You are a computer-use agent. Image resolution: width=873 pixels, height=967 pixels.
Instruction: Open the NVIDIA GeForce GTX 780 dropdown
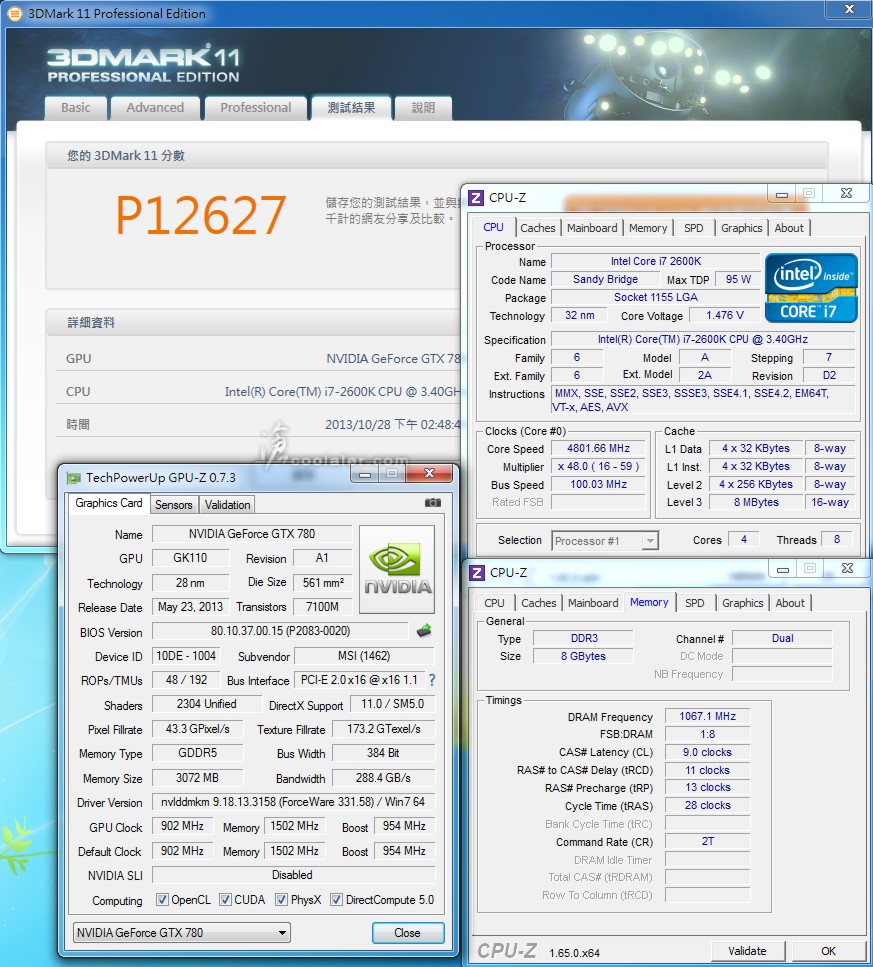pos(181,932)
